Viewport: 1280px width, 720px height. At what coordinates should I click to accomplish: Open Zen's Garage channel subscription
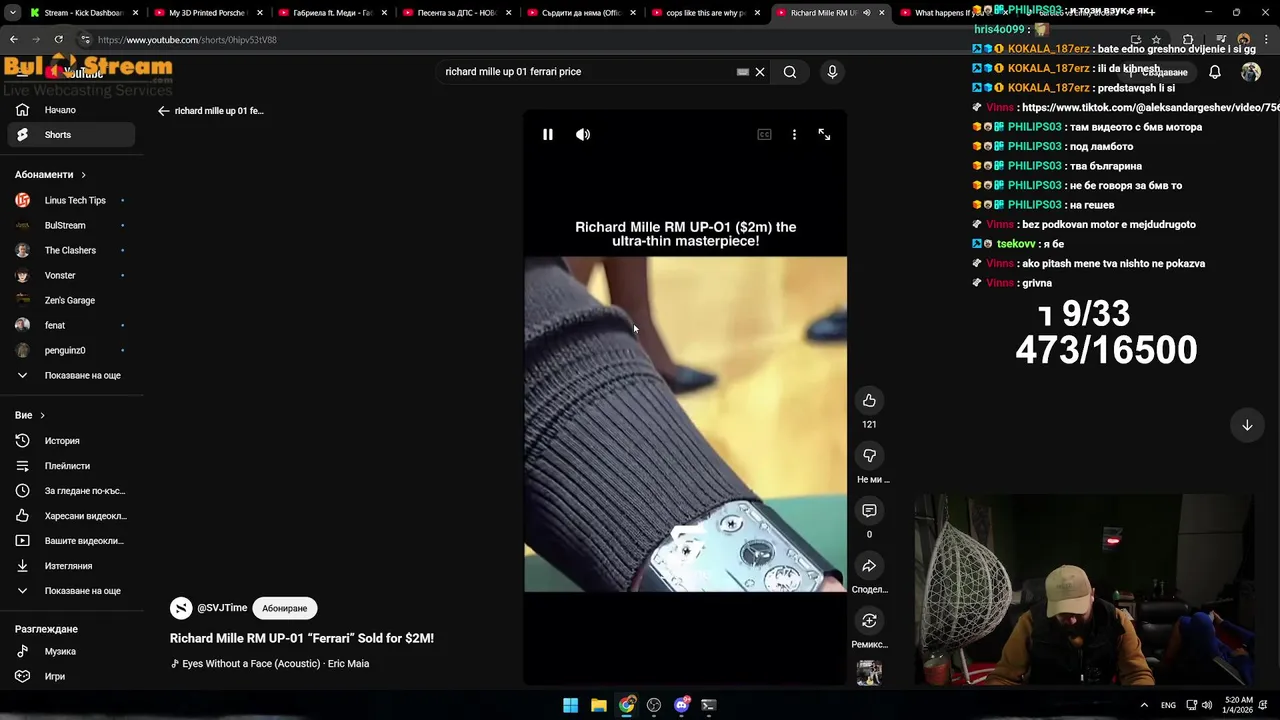point(70,300)
